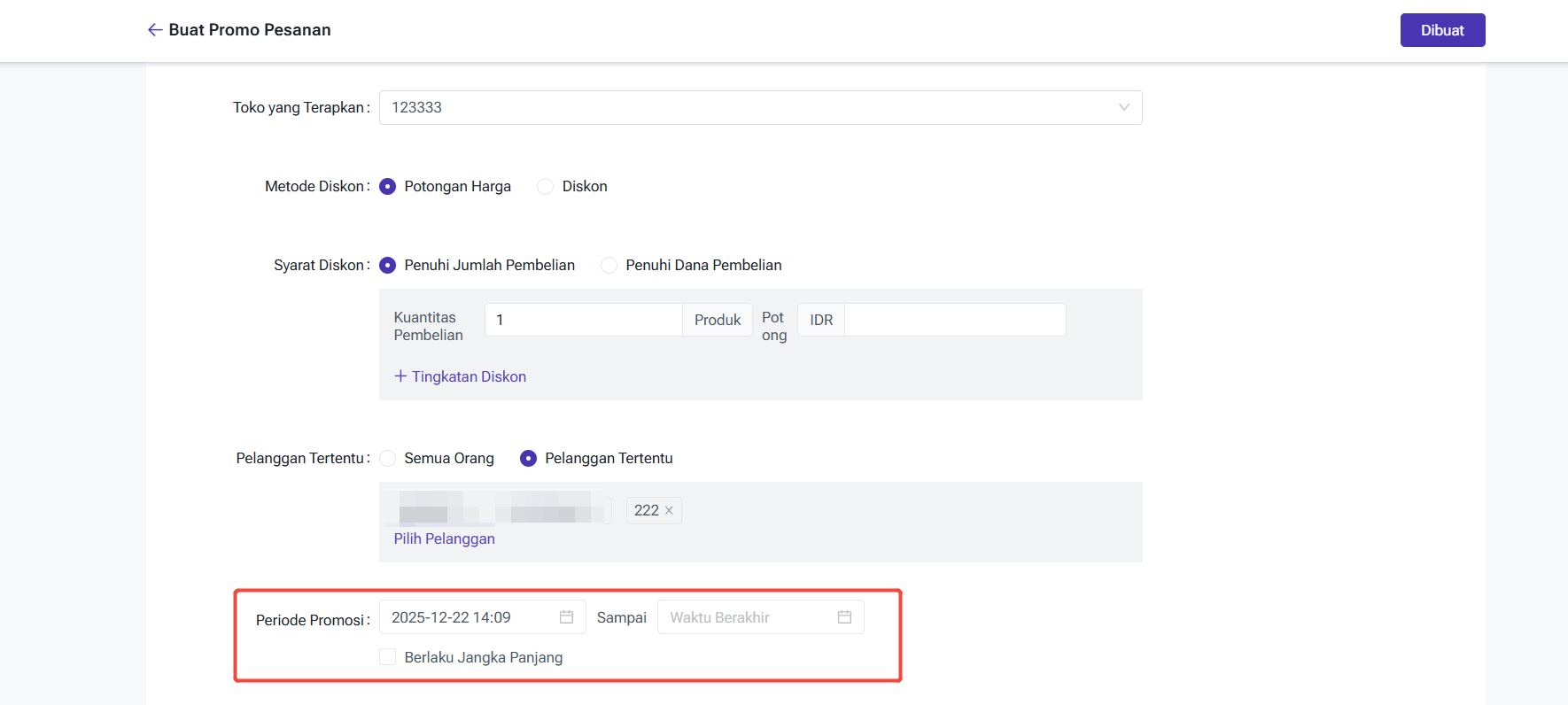Open calendar icon in start date field

tap(566, 617)
